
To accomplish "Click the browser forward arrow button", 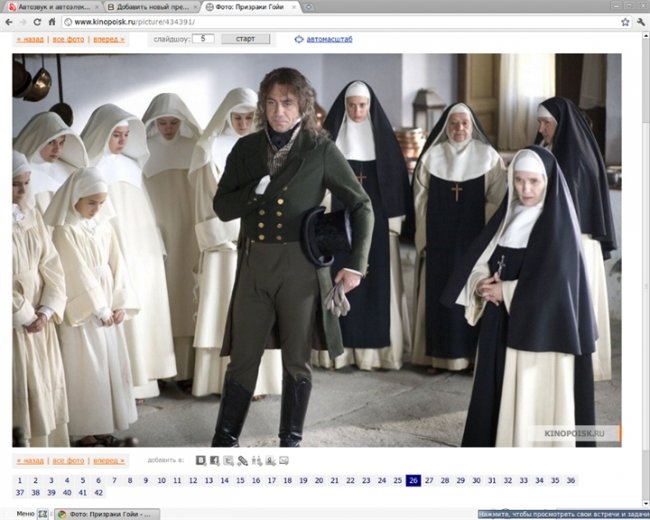I will point(22,21).
